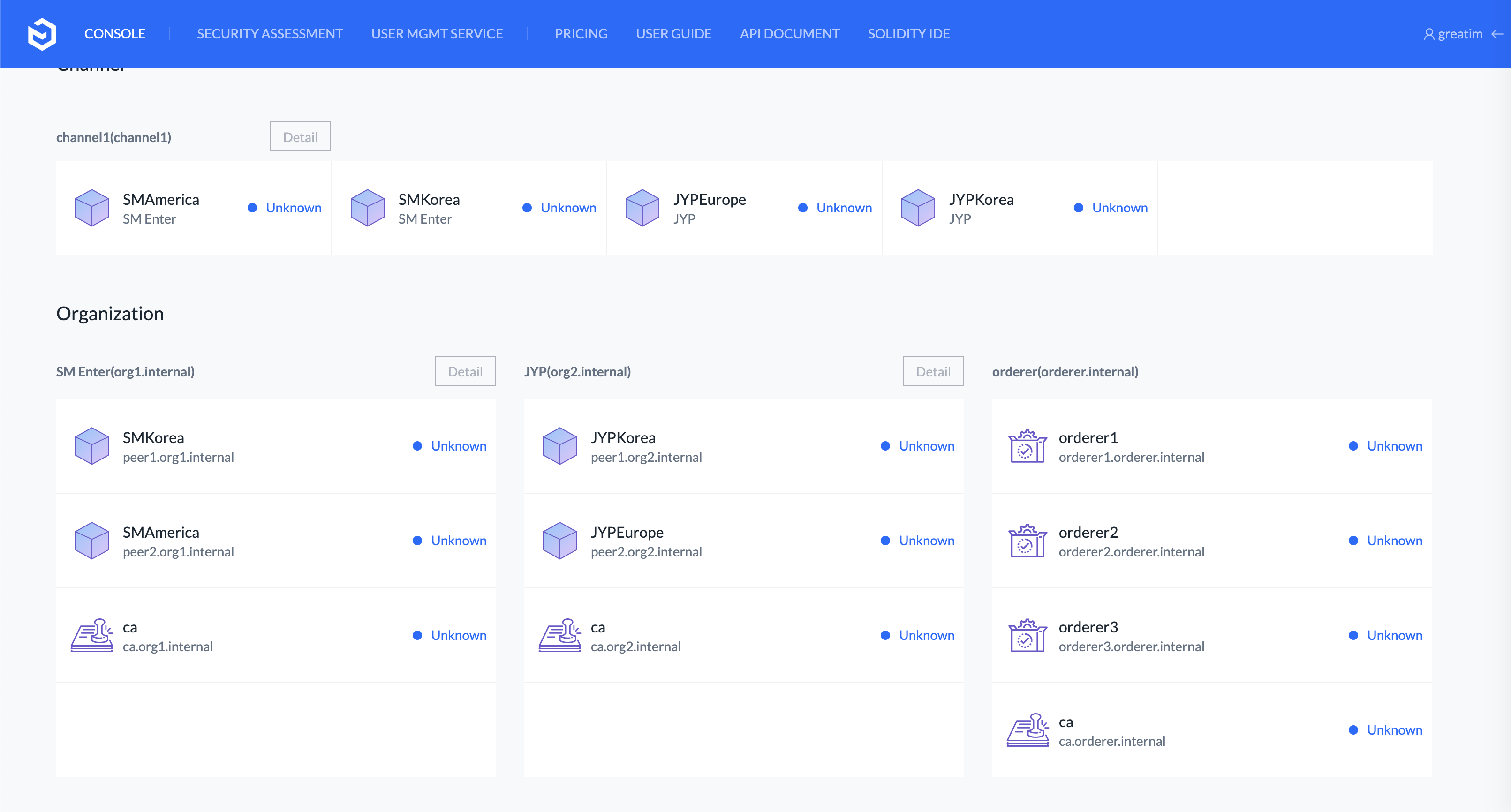Open Detail for JYP organization

point(933,371)
